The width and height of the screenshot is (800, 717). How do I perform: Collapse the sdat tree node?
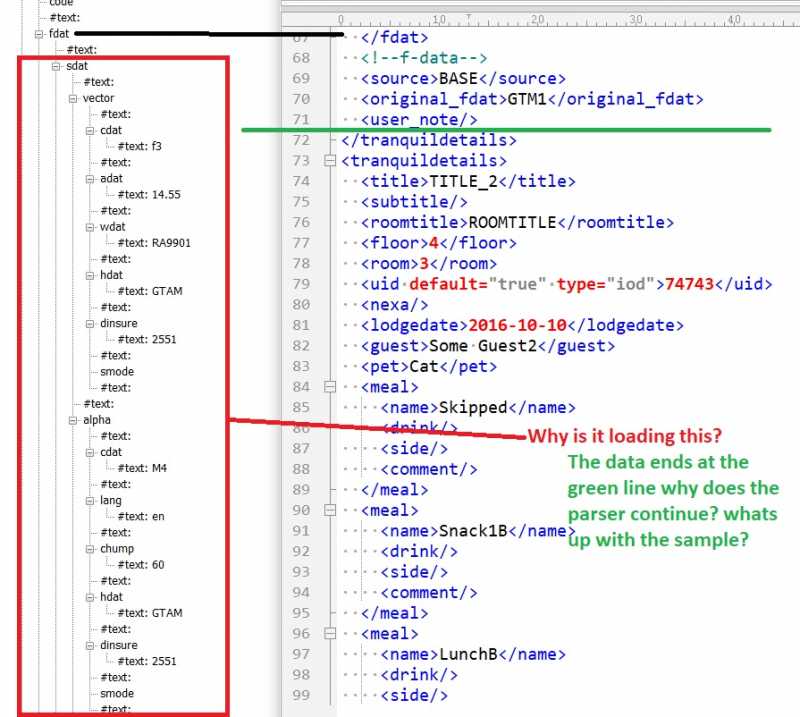[57, 66]
